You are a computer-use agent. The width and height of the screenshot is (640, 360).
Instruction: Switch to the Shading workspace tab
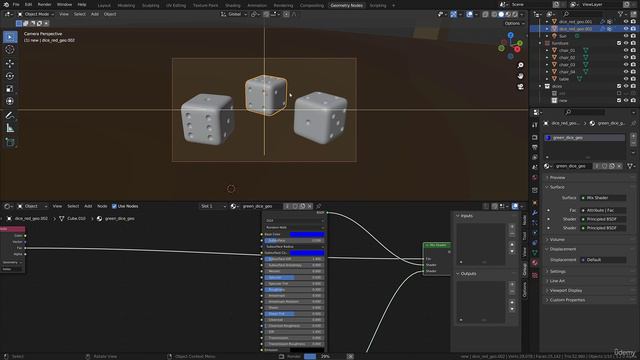click(233, 5)
